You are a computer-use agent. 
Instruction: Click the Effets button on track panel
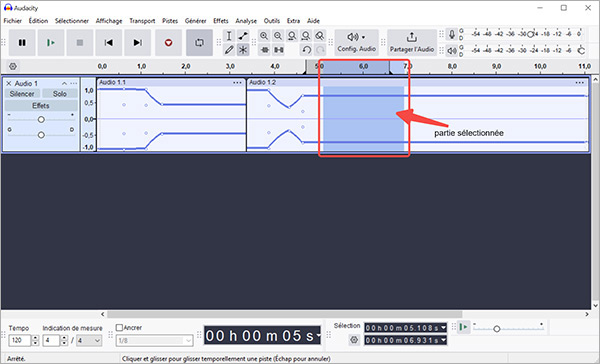pos(41,106)
